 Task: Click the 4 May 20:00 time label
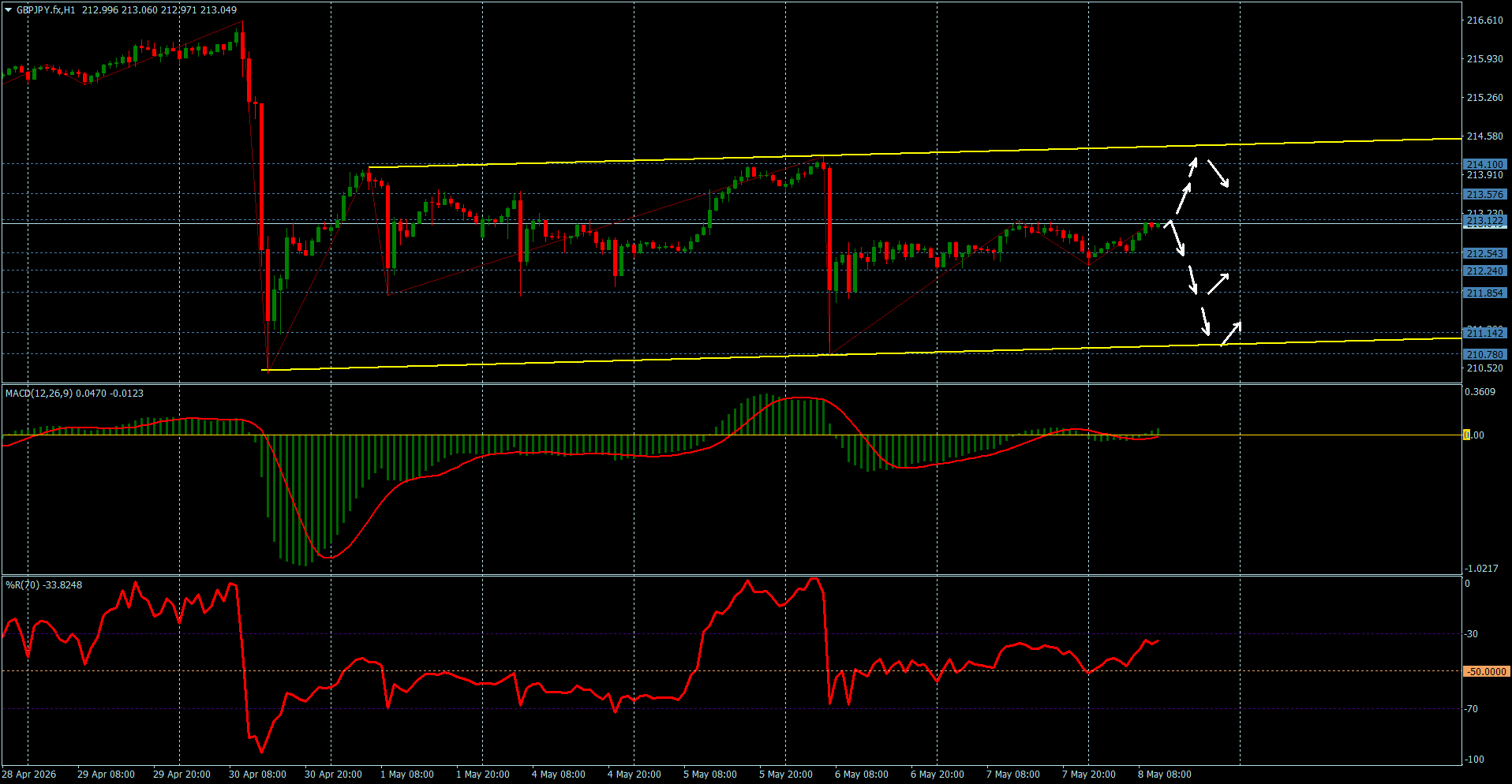coord(634,775)
